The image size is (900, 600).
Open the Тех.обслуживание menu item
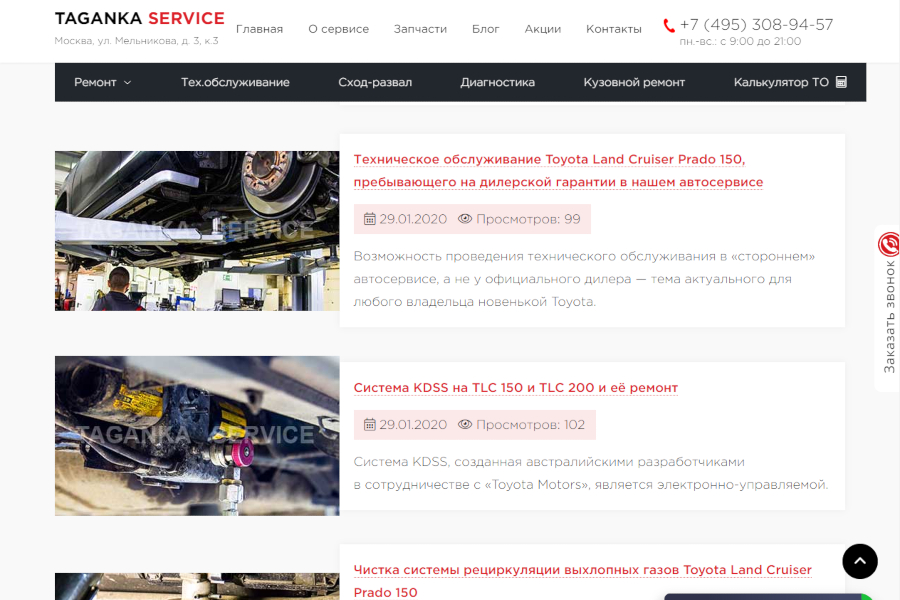coord(235,82)
